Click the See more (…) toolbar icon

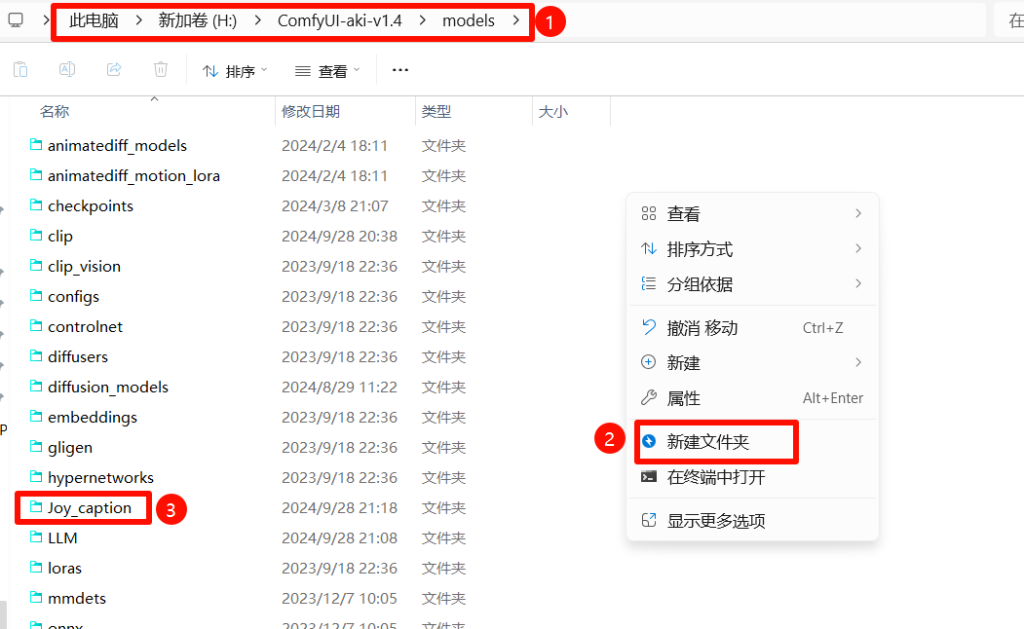tap(400, 70)
